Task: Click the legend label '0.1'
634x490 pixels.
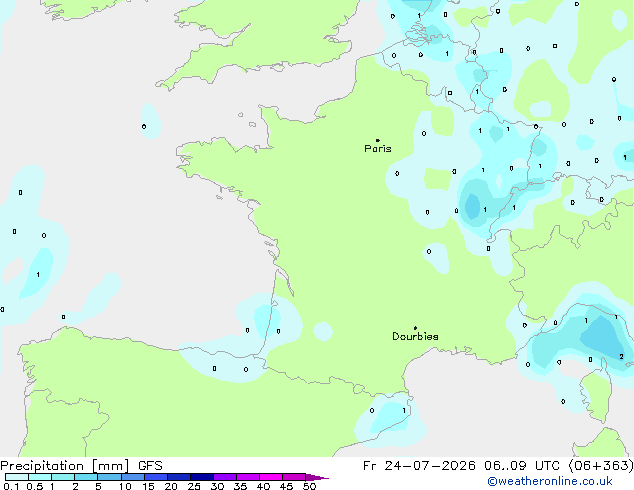Action: (11, 486)
